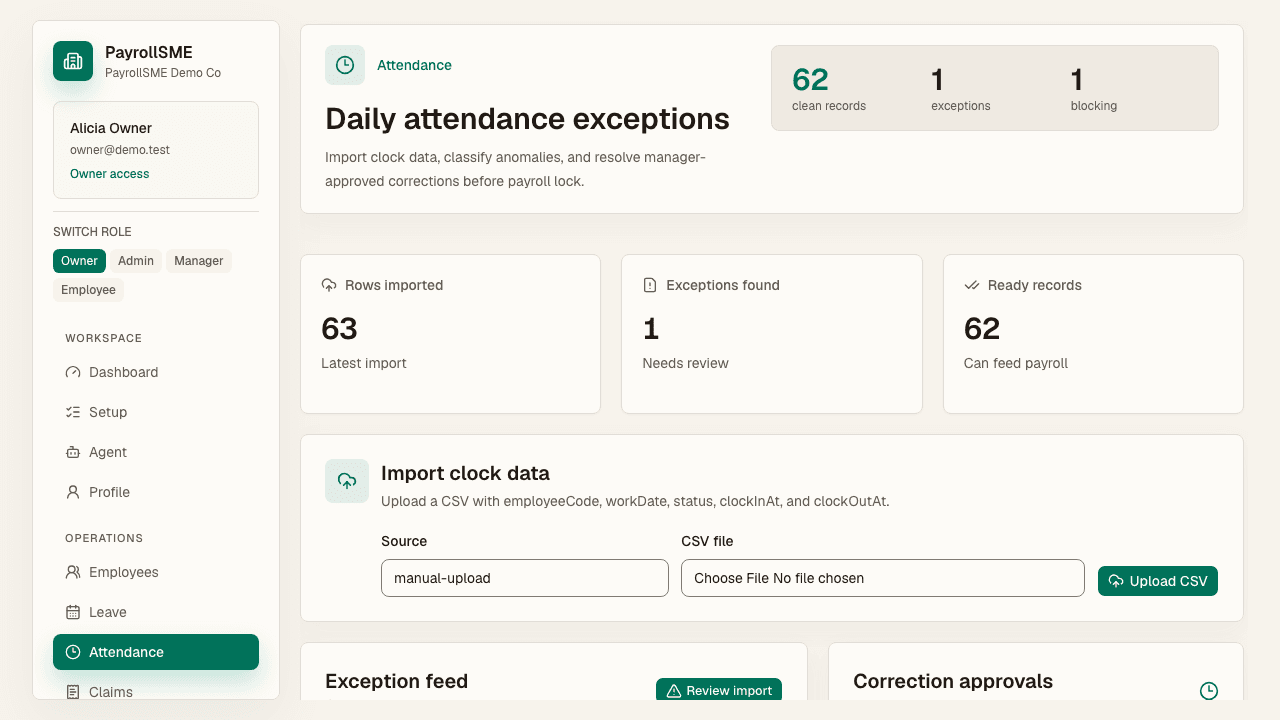Click the Leave calendar icon

click(x=73, y=612)
